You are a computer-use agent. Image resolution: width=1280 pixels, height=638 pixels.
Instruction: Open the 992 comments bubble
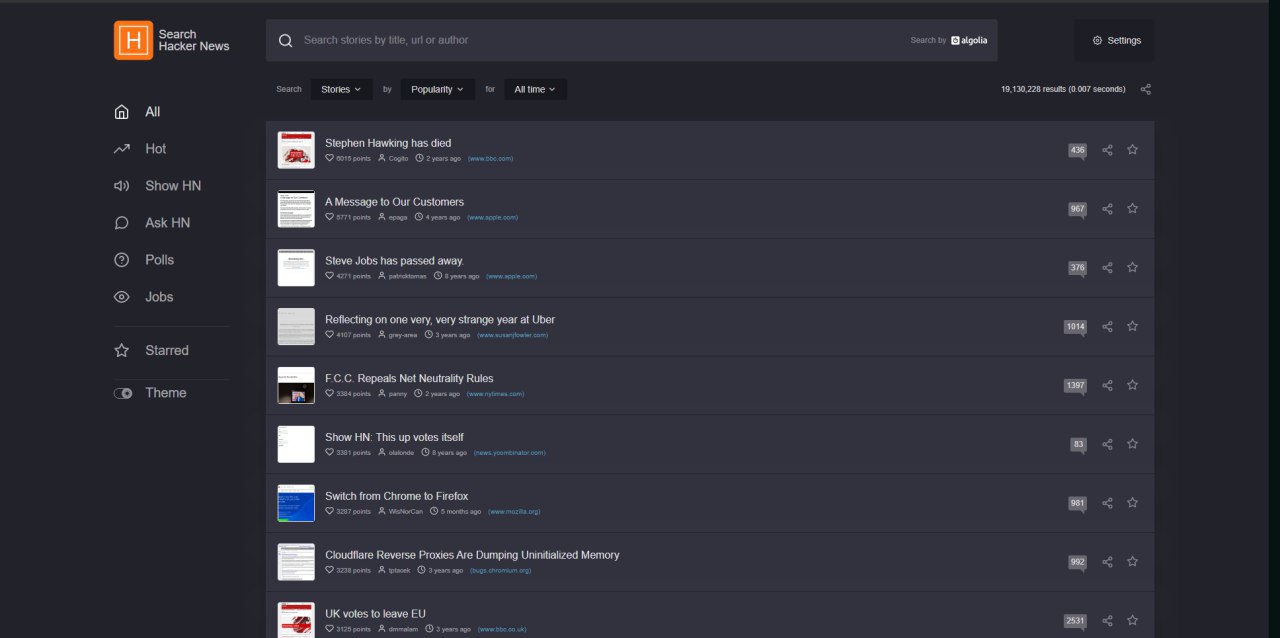(1077, 563)
